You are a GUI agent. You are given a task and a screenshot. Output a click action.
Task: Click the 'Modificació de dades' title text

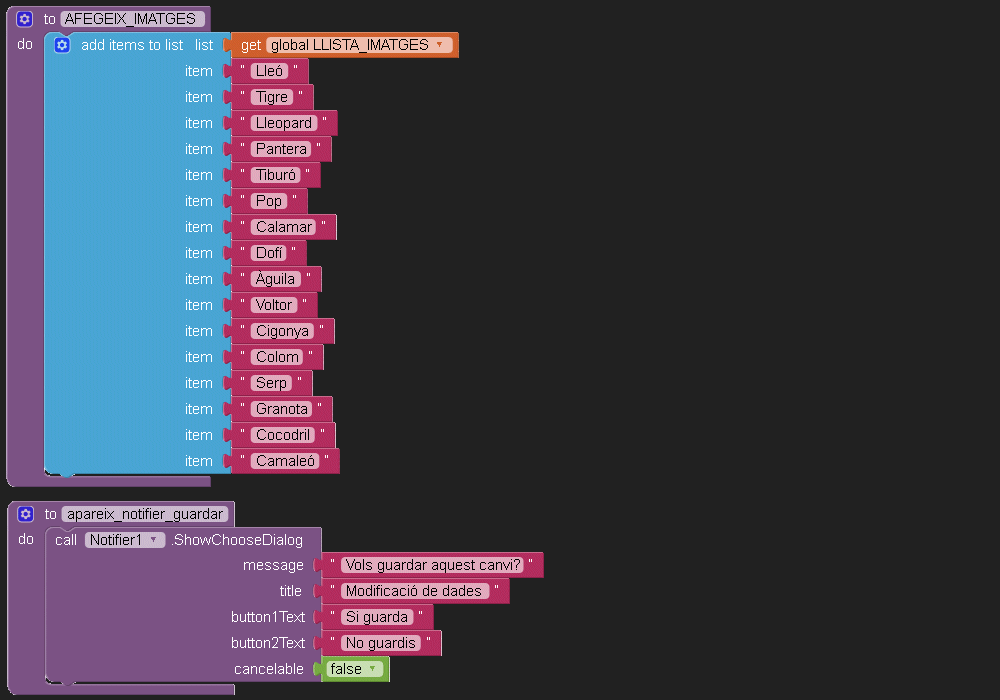click(x=415, y=591)
